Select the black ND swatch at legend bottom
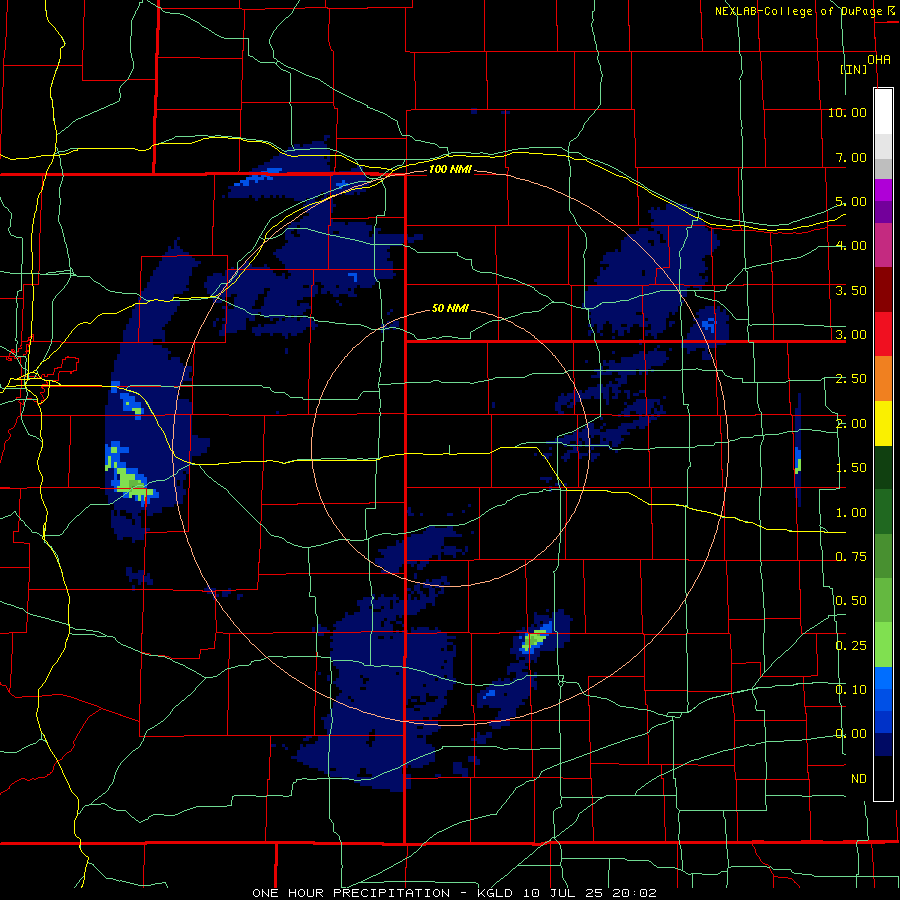Image resolution: width=900 pixels, height=900 pixels. click(883, 778)
